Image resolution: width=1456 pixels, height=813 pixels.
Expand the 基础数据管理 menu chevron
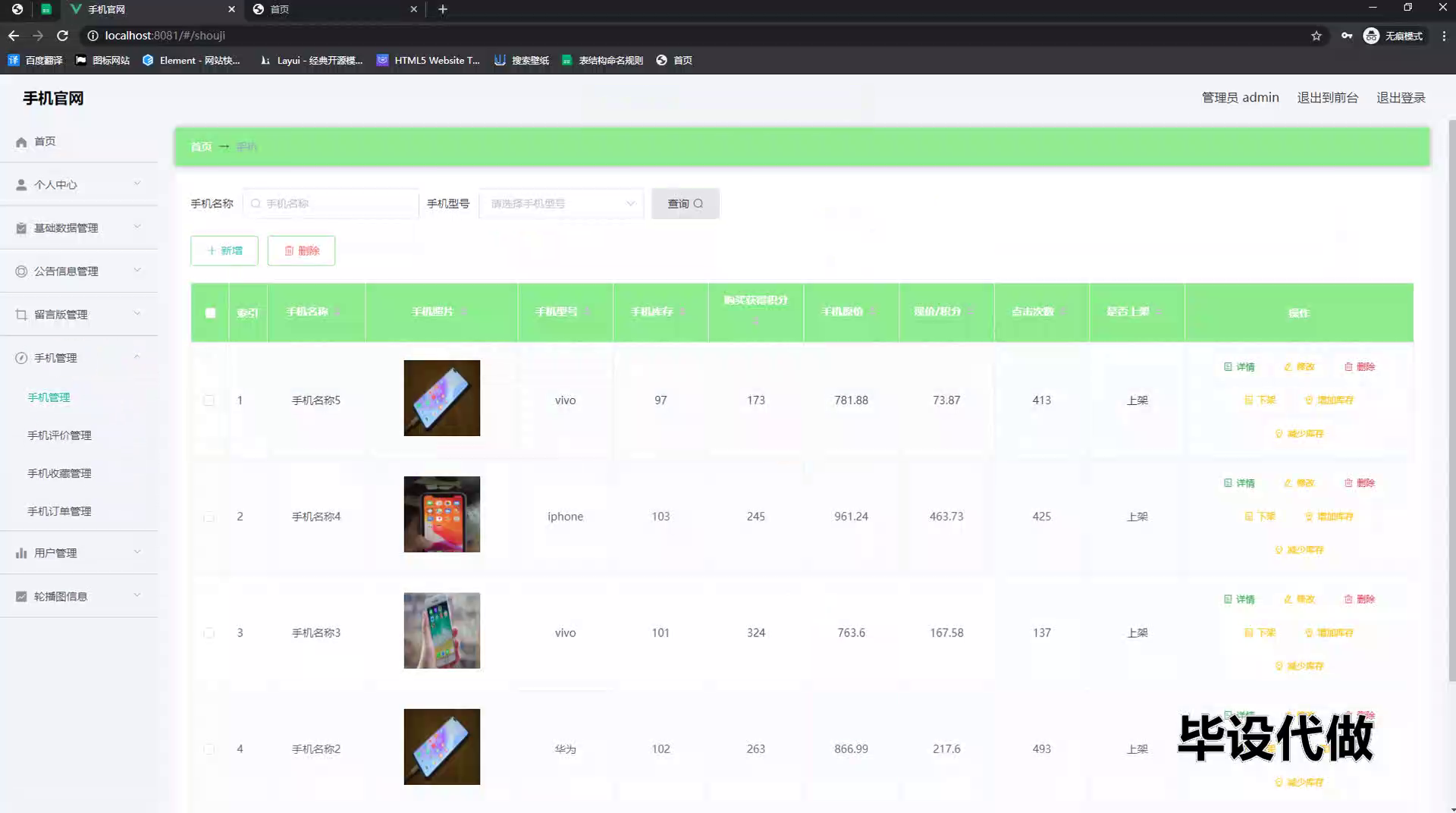tap(137, 227)
